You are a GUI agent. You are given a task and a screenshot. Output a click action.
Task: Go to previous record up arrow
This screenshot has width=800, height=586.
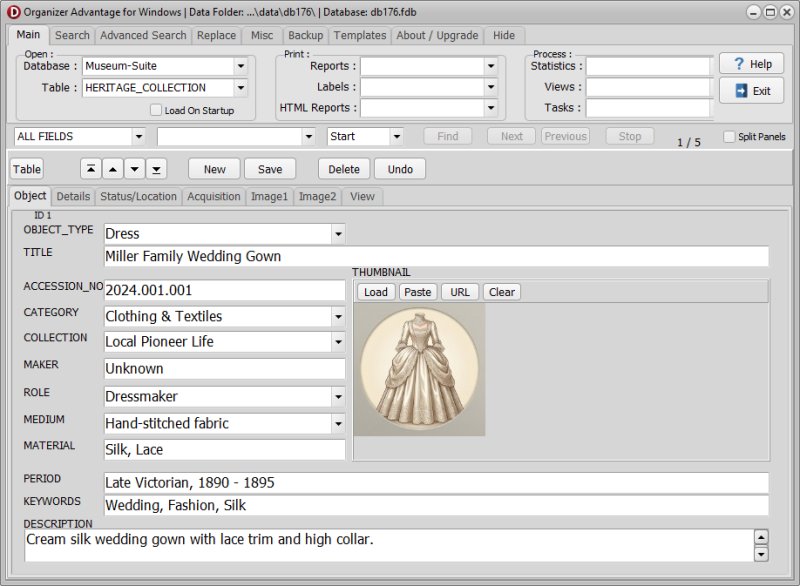tap(113, 169)
